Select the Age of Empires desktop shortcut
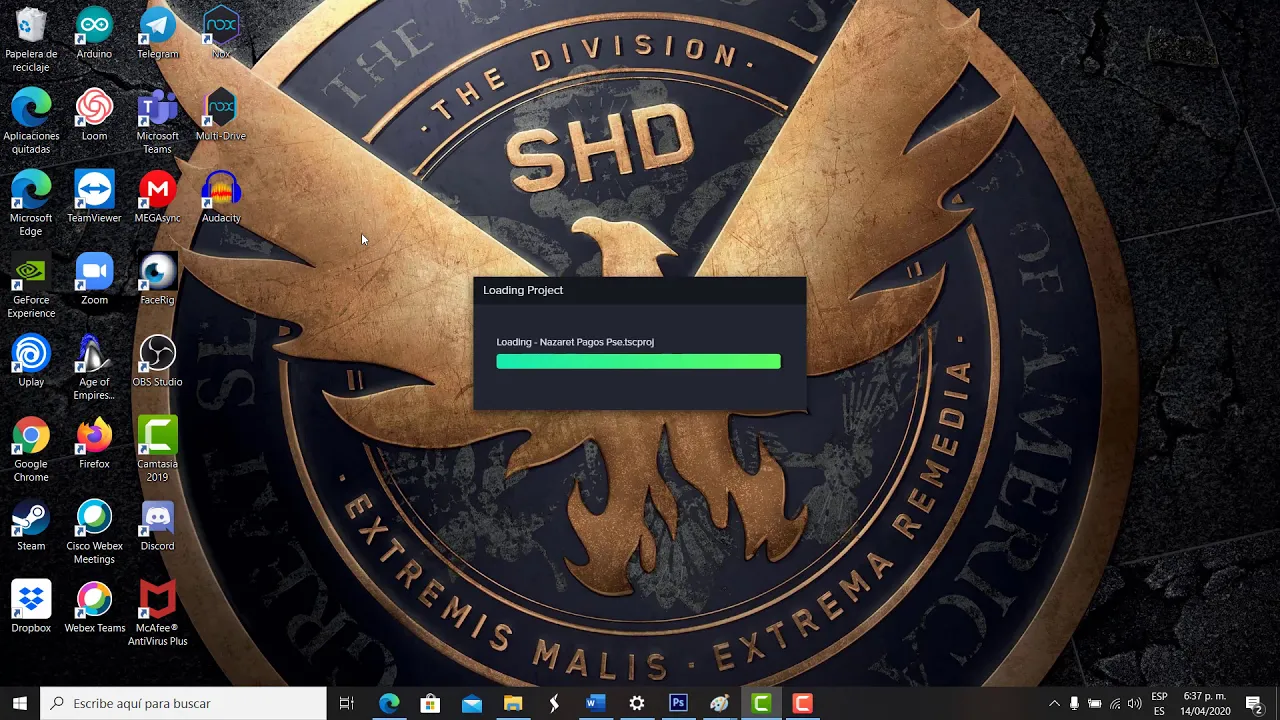The image size is (1280, 720). pyautogui.click(x=94, y=368)
